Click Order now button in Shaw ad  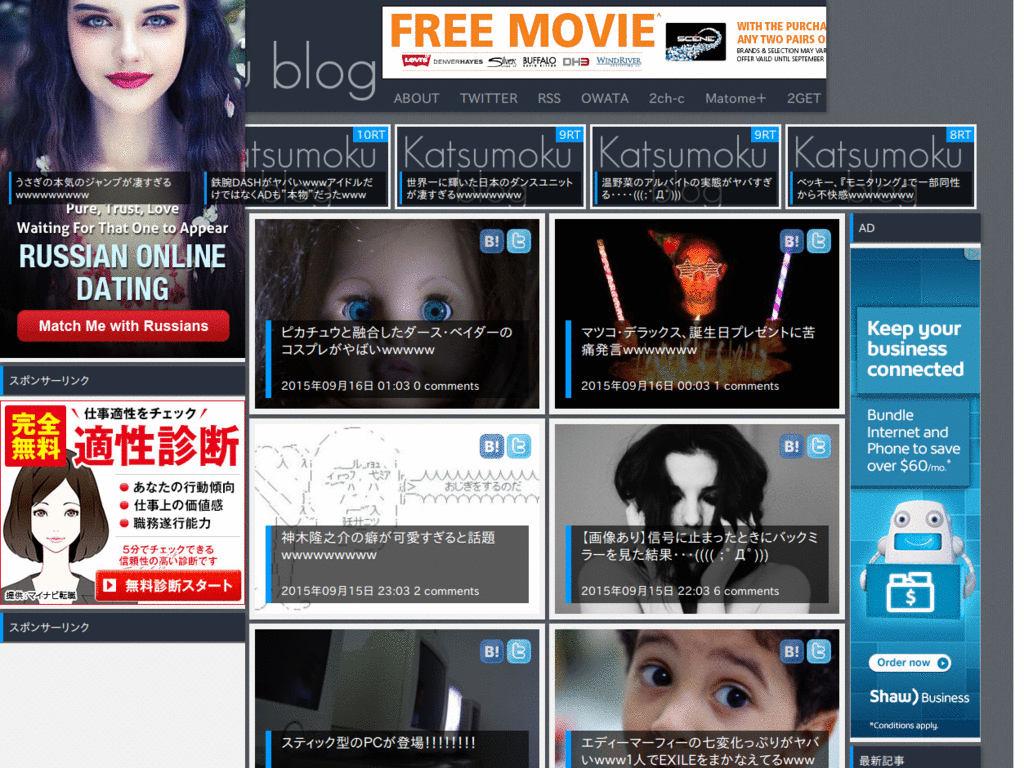(910, 663)
